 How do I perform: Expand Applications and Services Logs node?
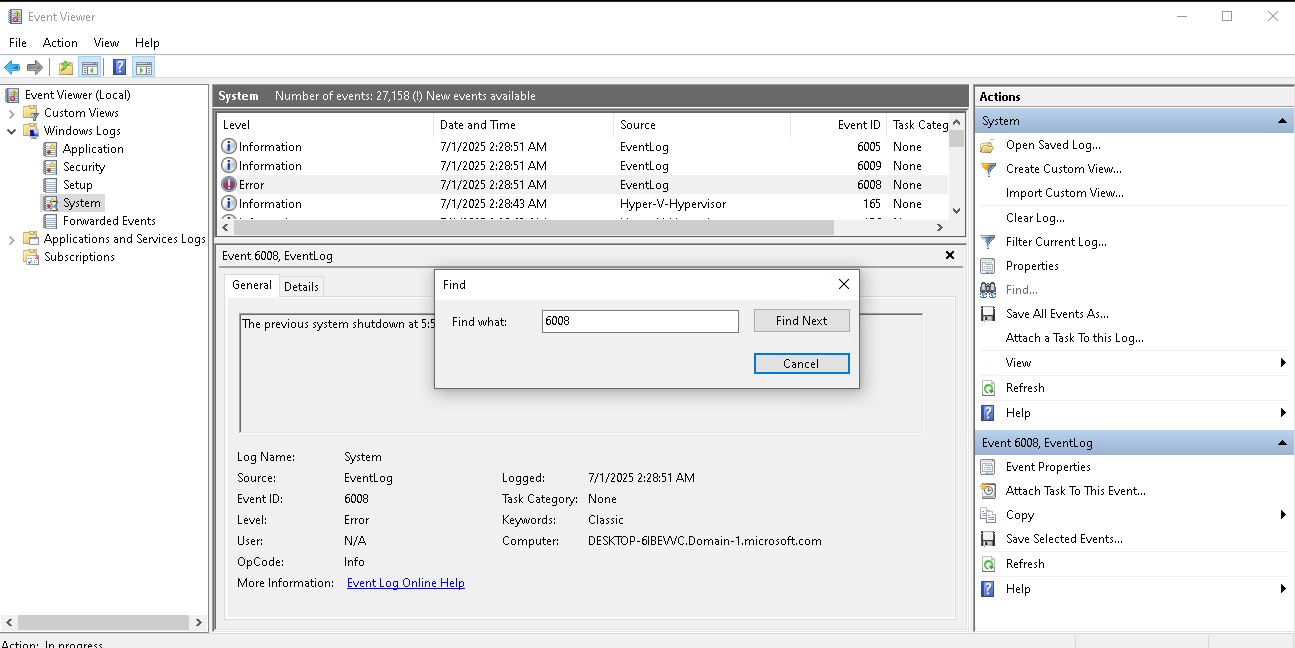coord(12,239)
